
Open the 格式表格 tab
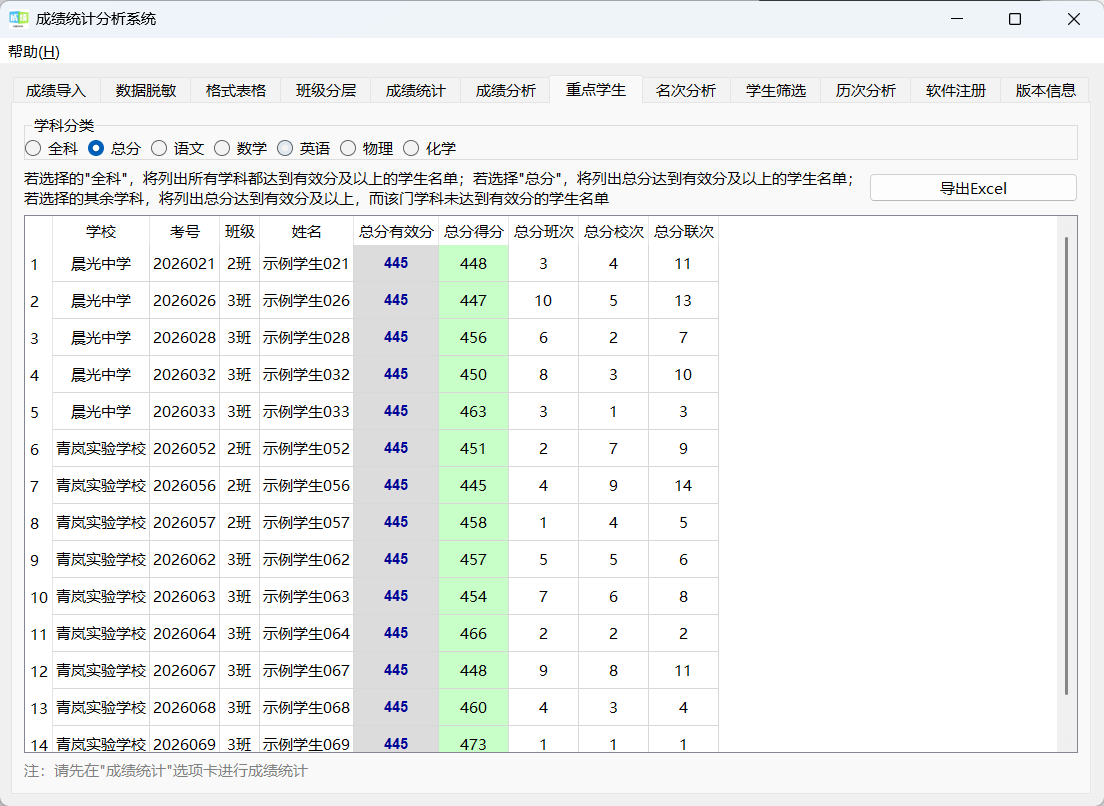pos(236,91)
